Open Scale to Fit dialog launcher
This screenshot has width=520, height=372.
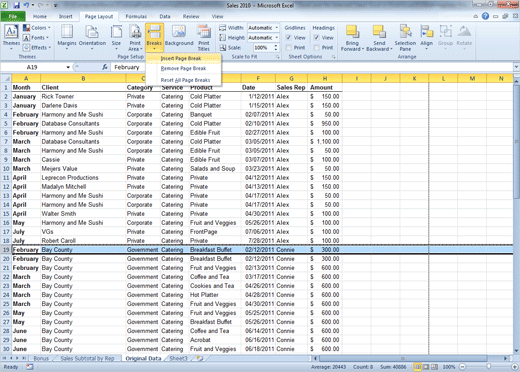[x=277, y=57]
